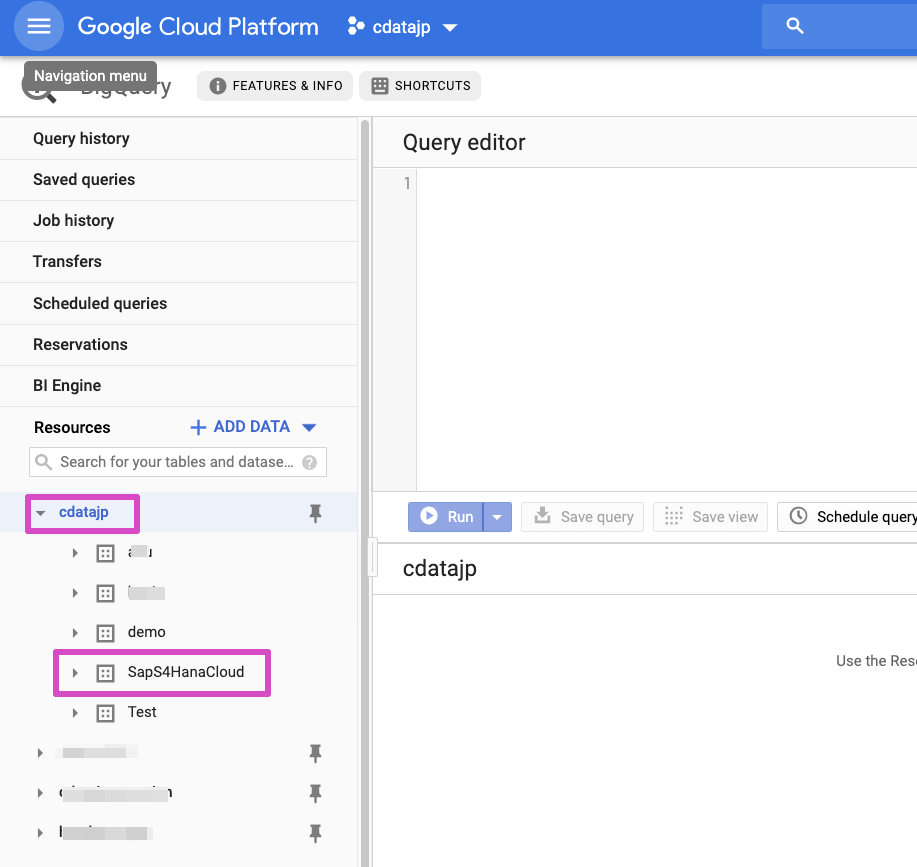Screen dimensions: 917x867
Task: Toggle pin on project below Test dataset
Action: point(315,752)
